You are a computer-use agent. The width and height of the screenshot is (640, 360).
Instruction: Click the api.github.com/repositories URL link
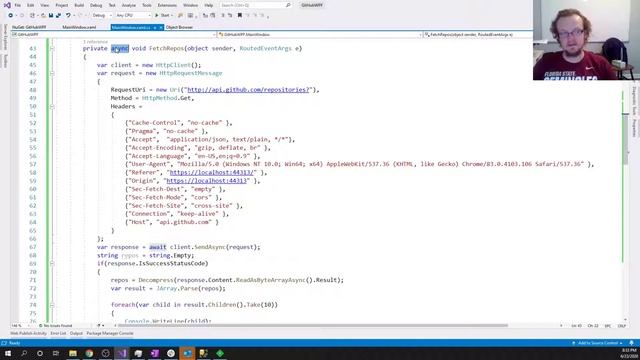249,90
